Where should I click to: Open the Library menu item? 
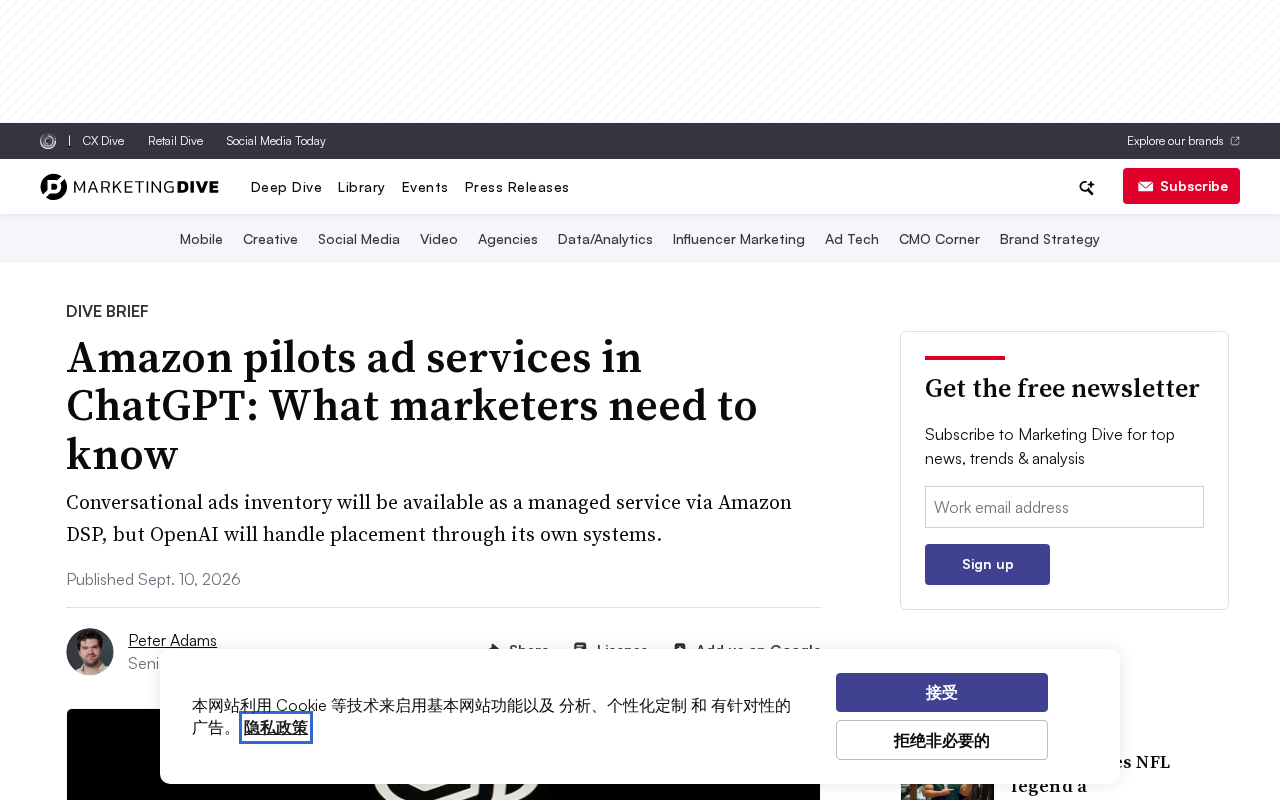[x=361, y=187]
